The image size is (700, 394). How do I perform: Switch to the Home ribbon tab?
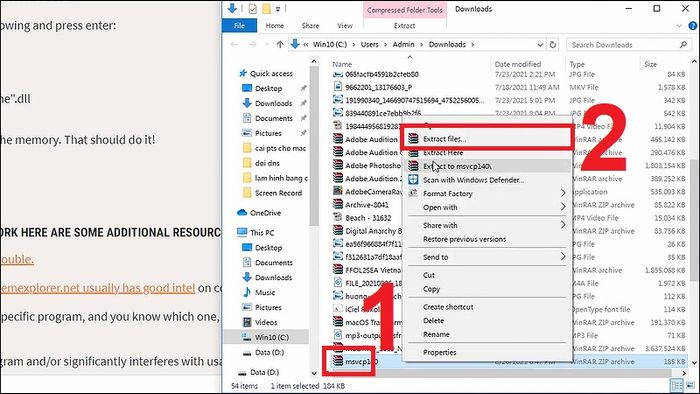[275, 25]
